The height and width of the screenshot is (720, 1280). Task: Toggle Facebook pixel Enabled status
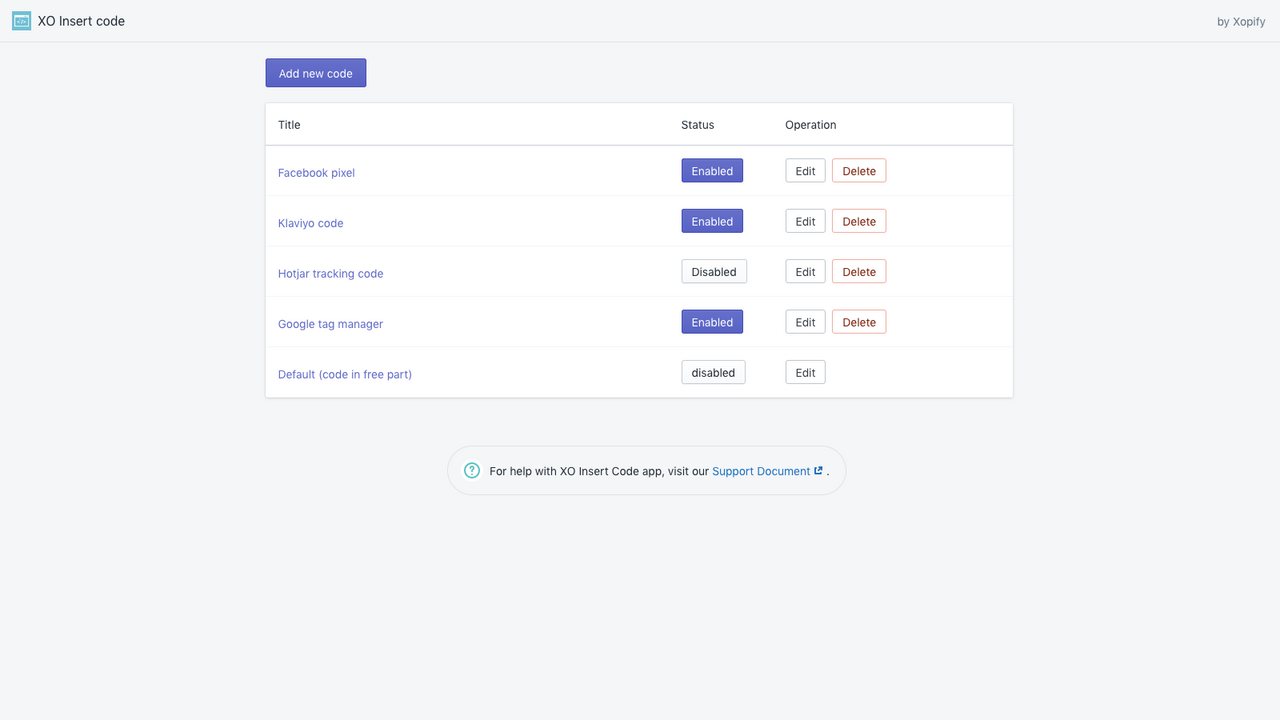click(712, 171)
